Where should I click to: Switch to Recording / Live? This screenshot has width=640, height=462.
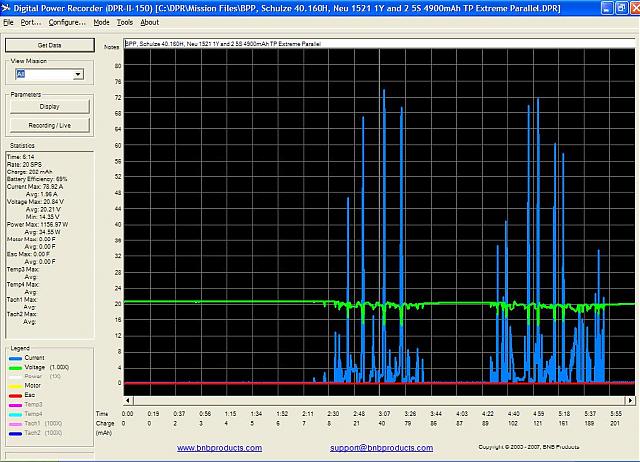click(x=49, y=125)
